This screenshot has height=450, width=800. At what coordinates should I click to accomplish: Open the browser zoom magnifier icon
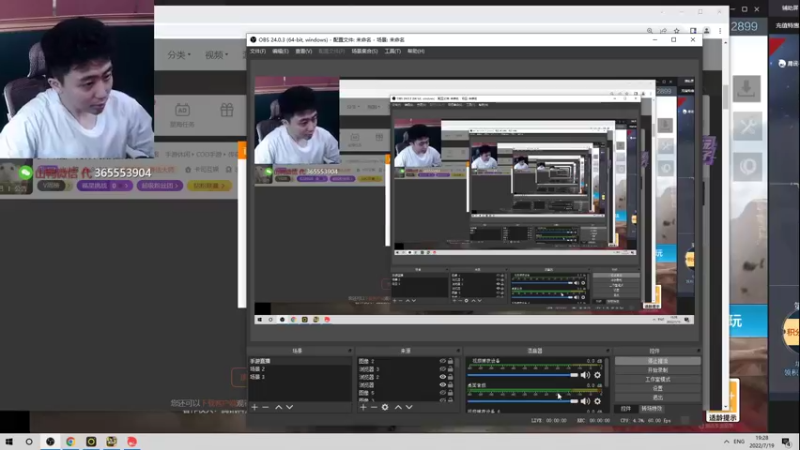pyautogui.click(x=649, y=31)
